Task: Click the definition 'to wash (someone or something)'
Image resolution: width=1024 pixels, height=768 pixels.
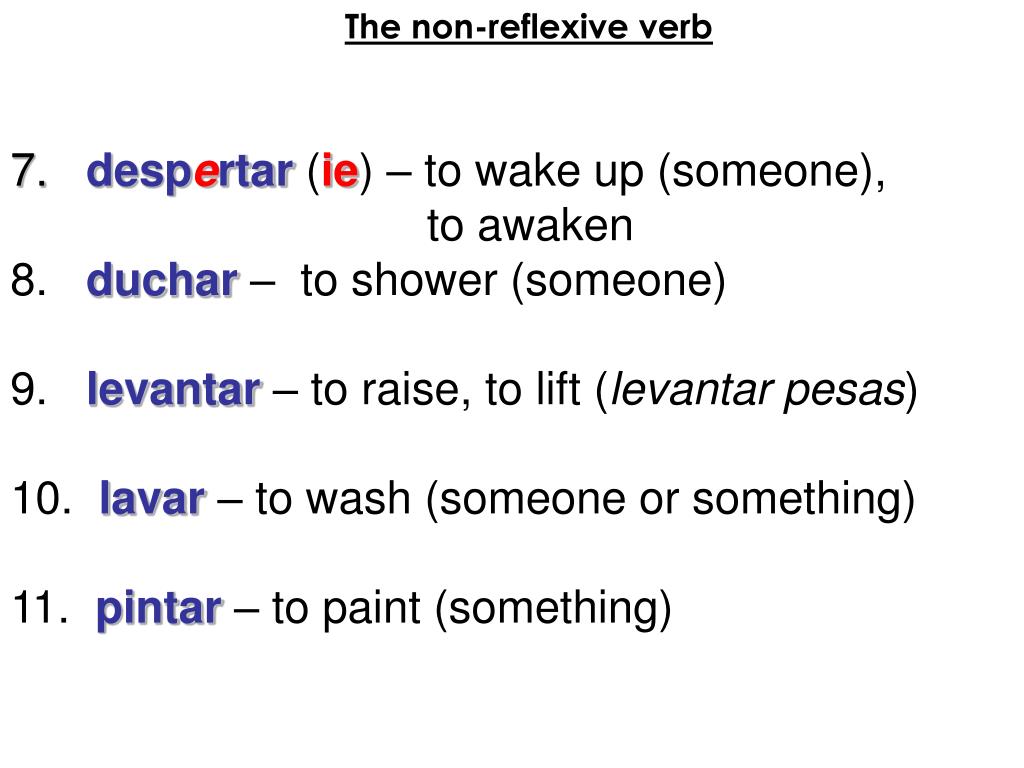Action: 585,500
